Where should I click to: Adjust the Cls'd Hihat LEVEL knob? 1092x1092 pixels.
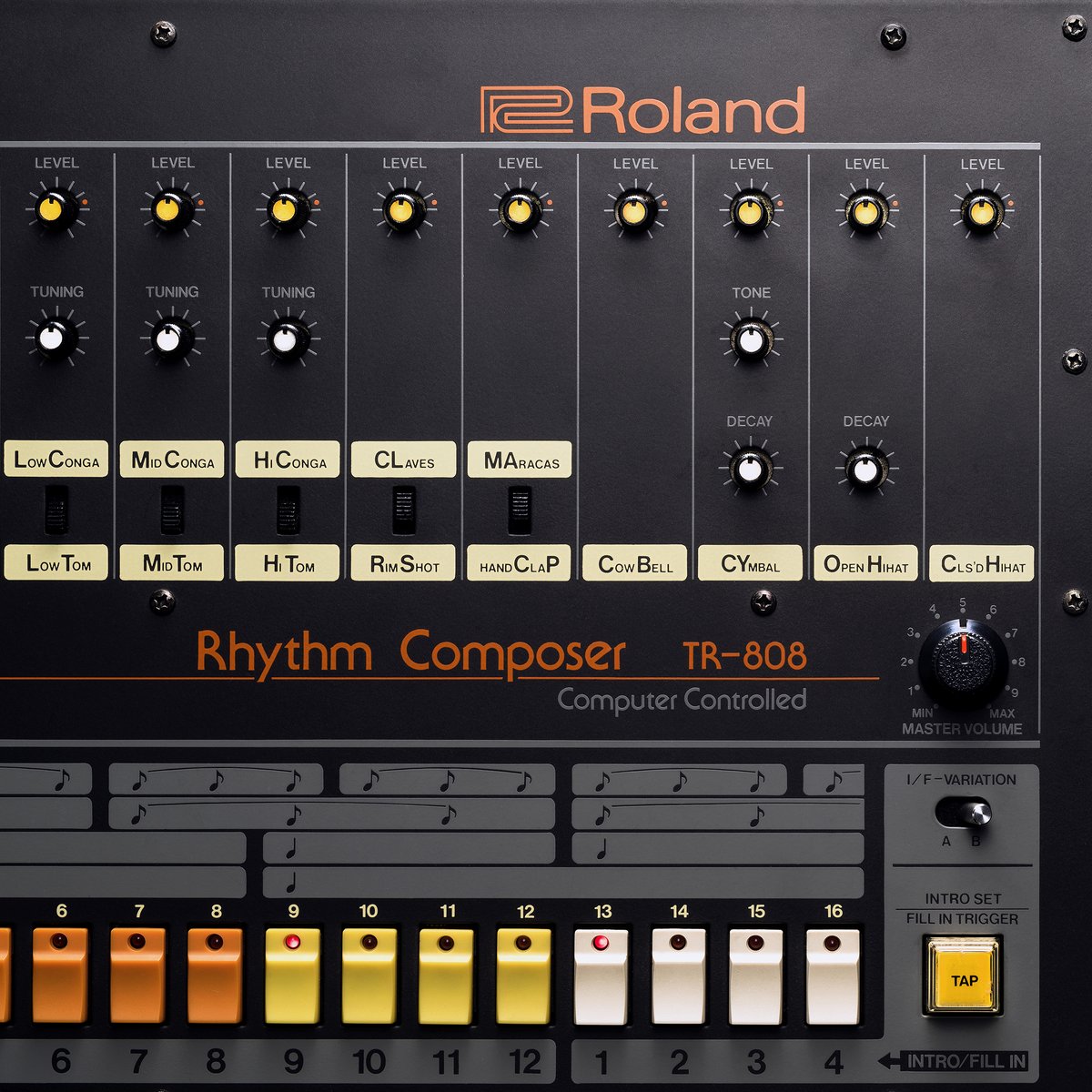[x=982, y=211]
